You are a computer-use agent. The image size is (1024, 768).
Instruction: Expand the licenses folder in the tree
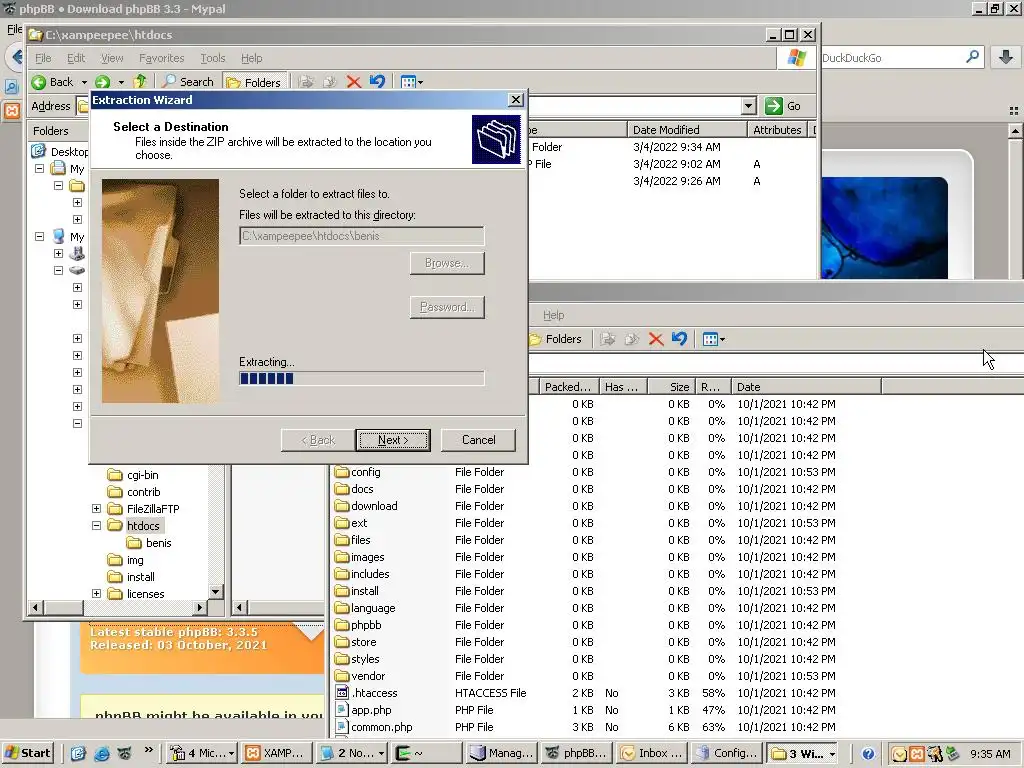coord(97,594)
